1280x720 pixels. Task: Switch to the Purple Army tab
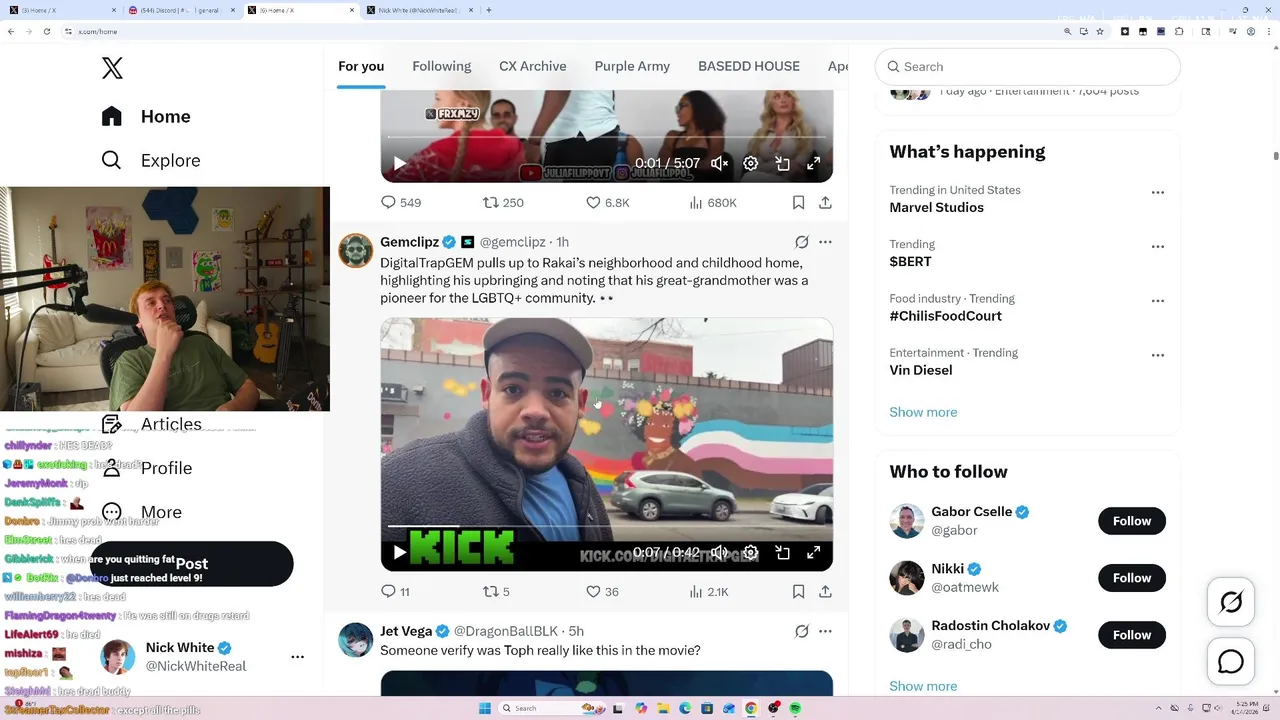click(x=632, y=66)
